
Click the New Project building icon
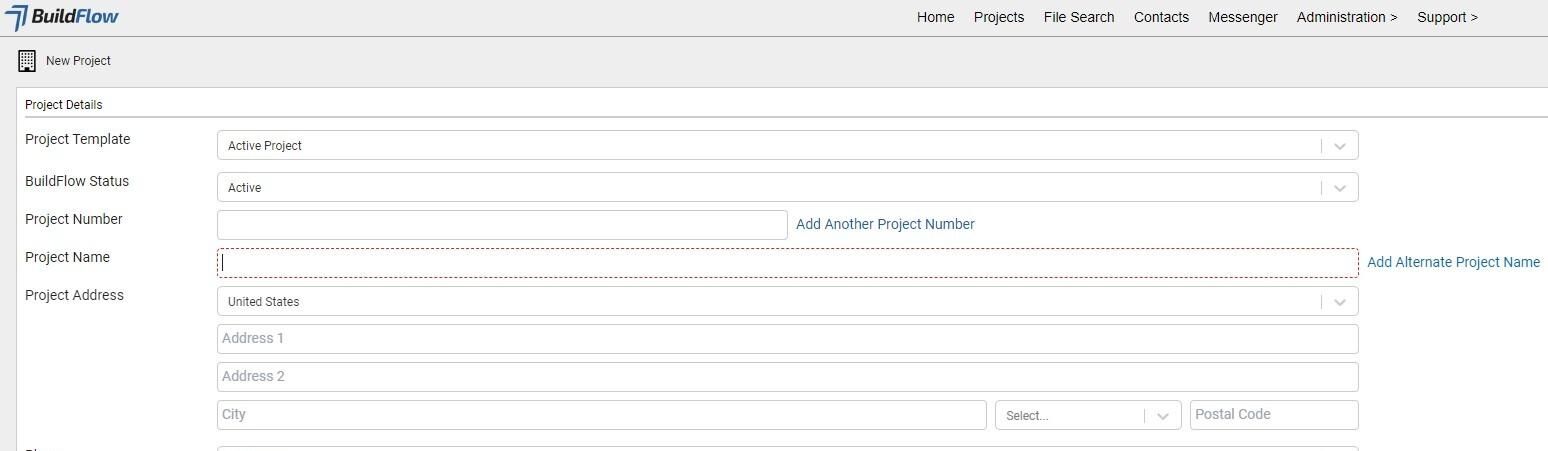click(27, 61)
